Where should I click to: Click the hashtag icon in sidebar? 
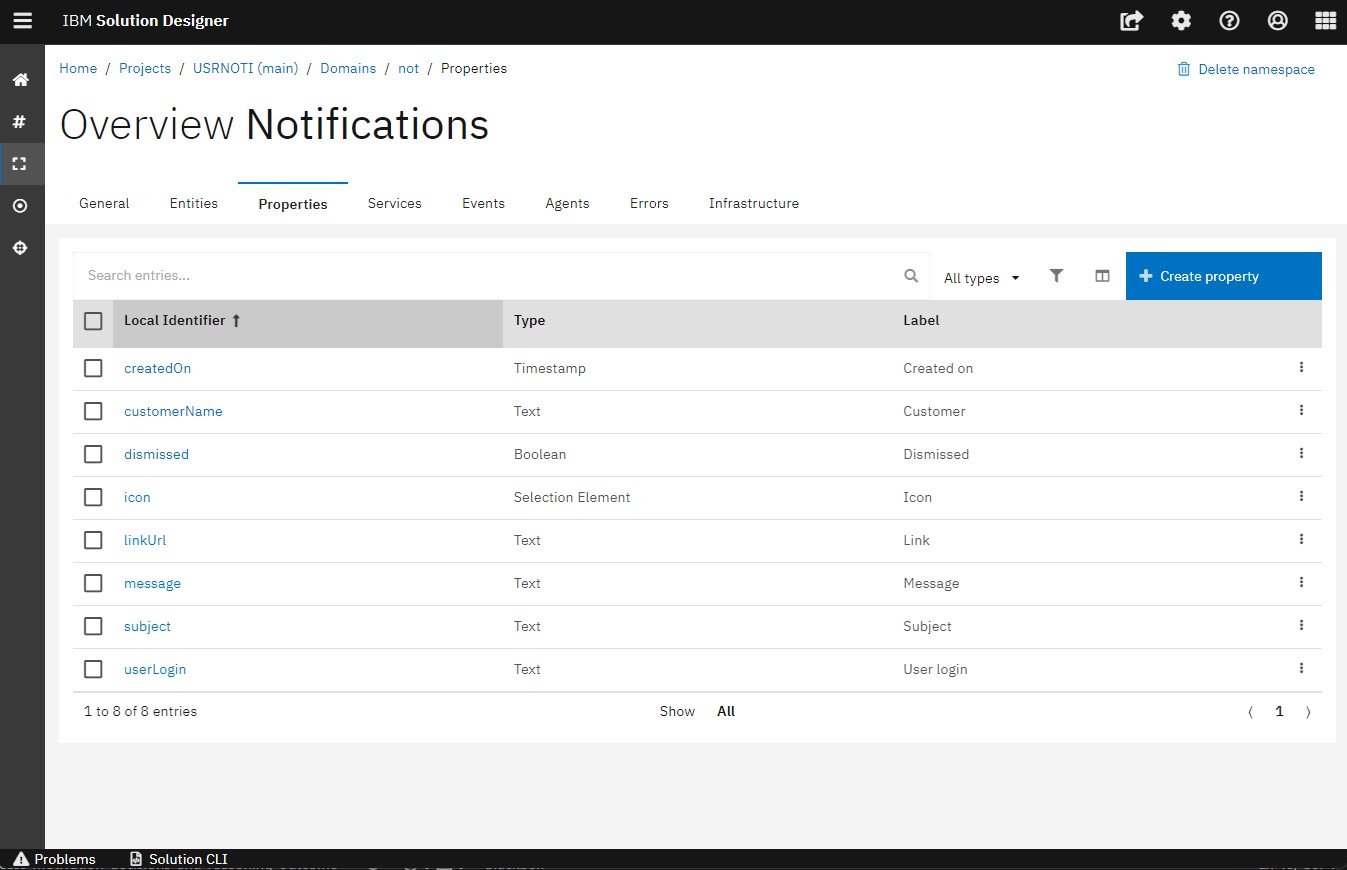20,122
